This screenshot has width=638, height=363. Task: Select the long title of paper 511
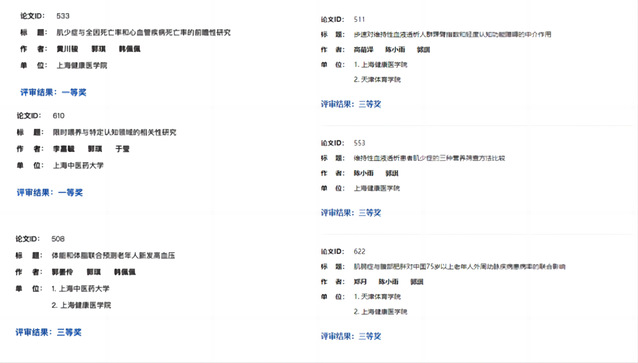[452, 35]
